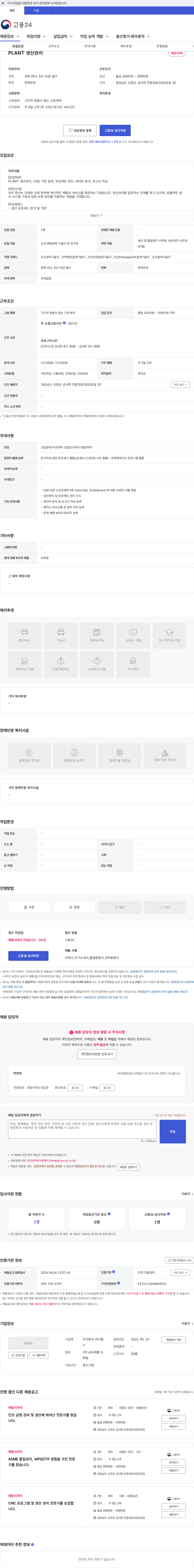This screenshot has height=1568, width=194.
Task: Click the 기타 screening method tile
Action: coord(165,907)
